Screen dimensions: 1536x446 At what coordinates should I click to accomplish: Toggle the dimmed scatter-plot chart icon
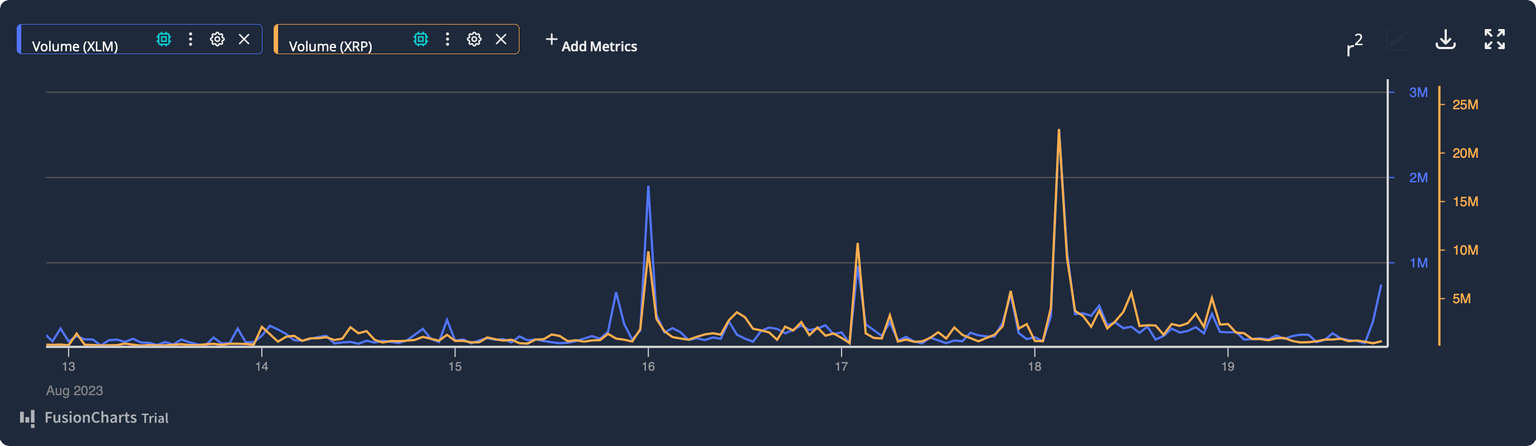[x=1397, y=40]
